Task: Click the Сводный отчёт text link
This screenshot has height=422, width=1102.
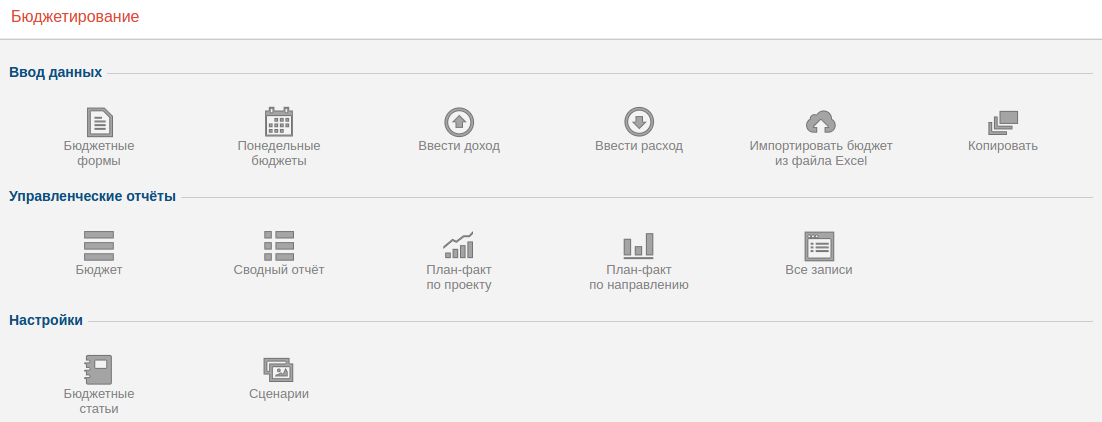Action: click(x=279, y=269)
